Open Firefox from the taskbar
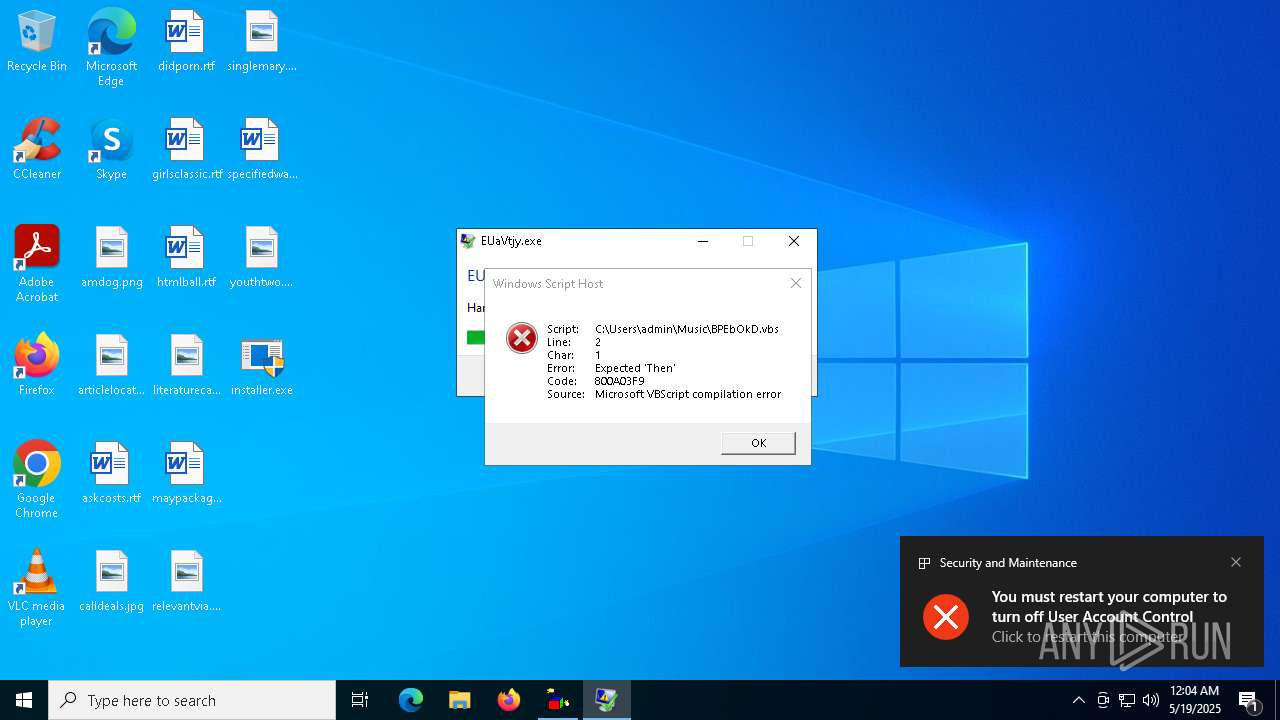This screenshot has width=1280, height=720. 509,700
